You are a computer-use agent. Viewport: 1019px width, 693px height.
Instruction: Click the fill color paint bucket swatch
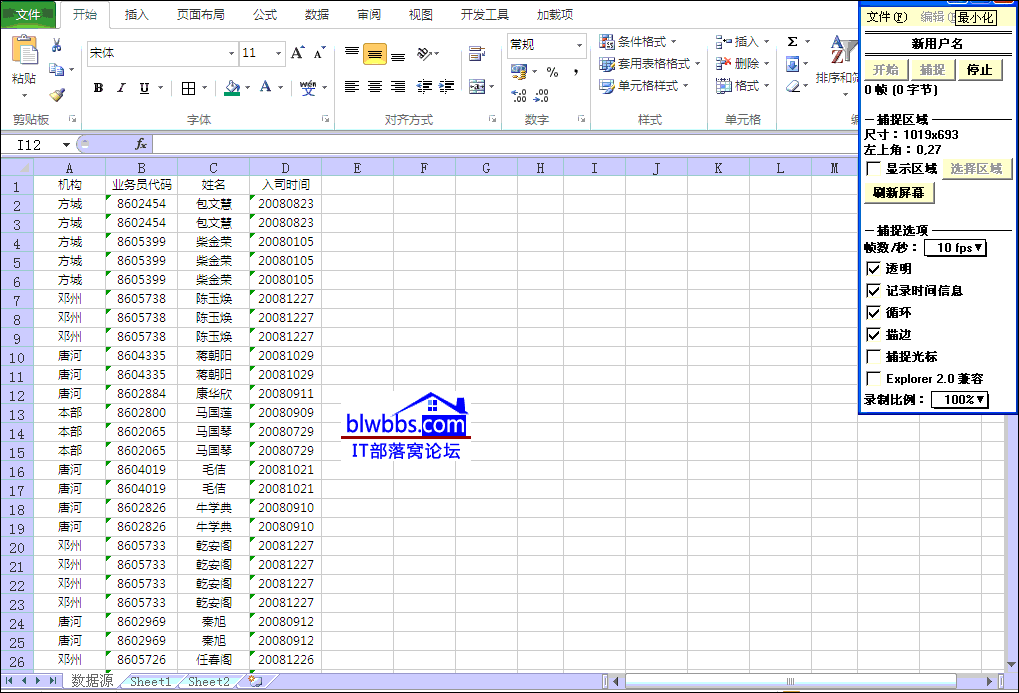pos(232,88)
